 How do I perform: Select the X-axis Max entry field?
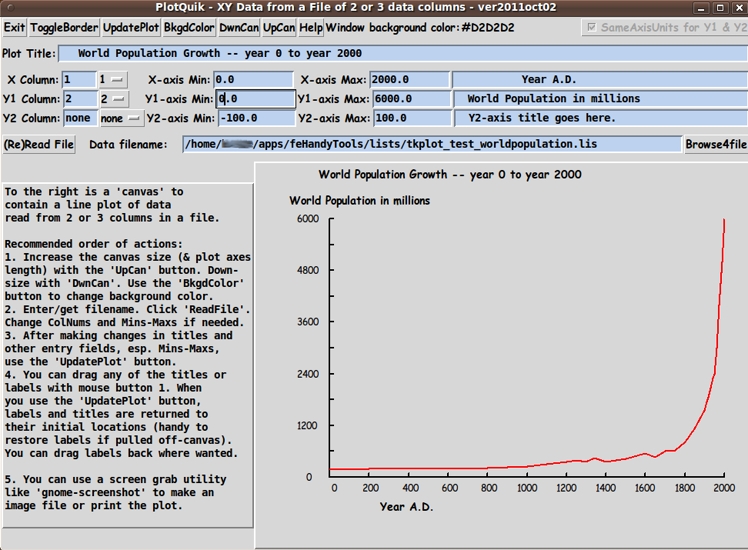409,79
